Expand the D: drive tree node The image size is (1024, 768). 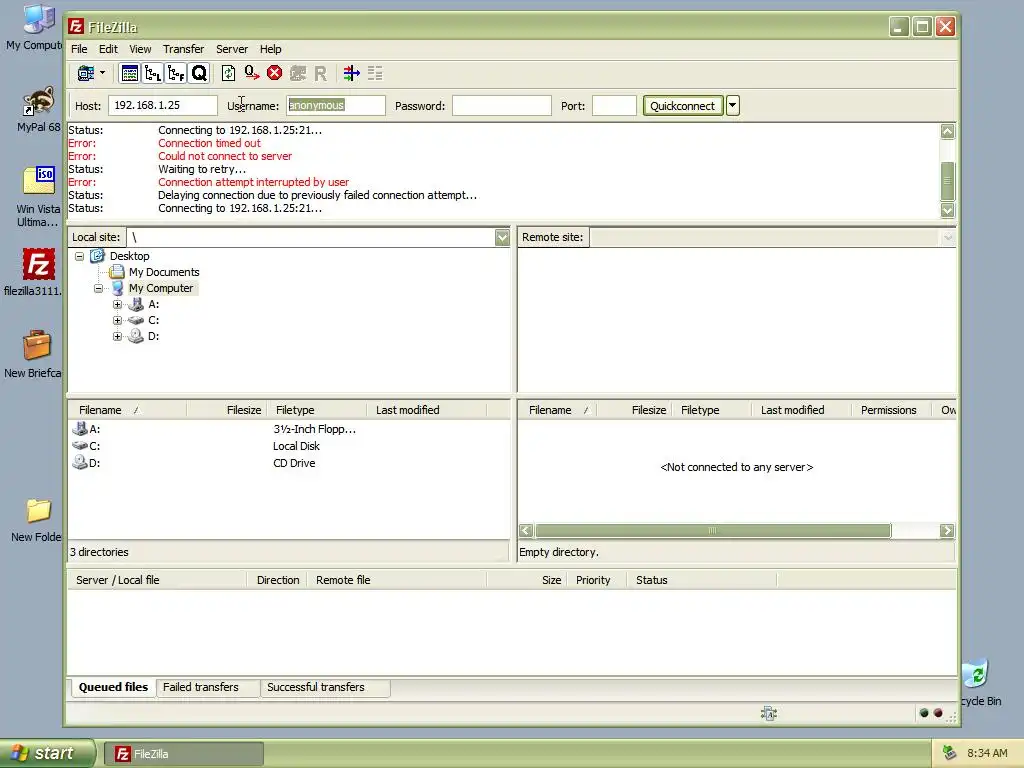point(117,336)
